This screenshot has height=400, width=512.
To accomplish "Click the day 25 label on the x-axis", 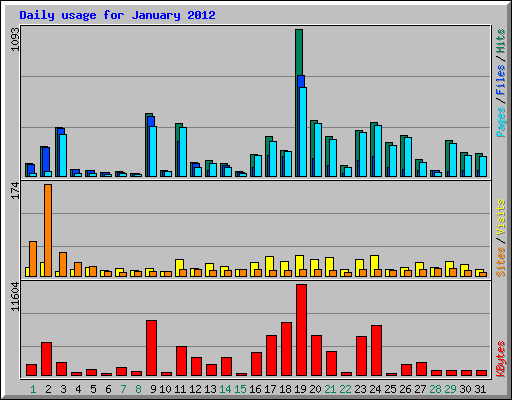I will tap(390, 389).
